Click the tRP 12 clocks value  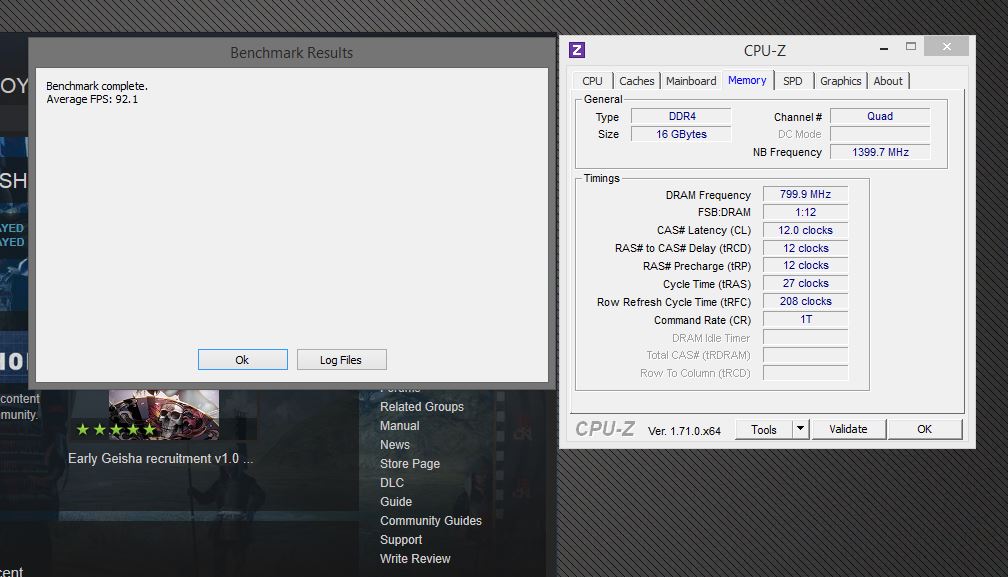point(806,265)
